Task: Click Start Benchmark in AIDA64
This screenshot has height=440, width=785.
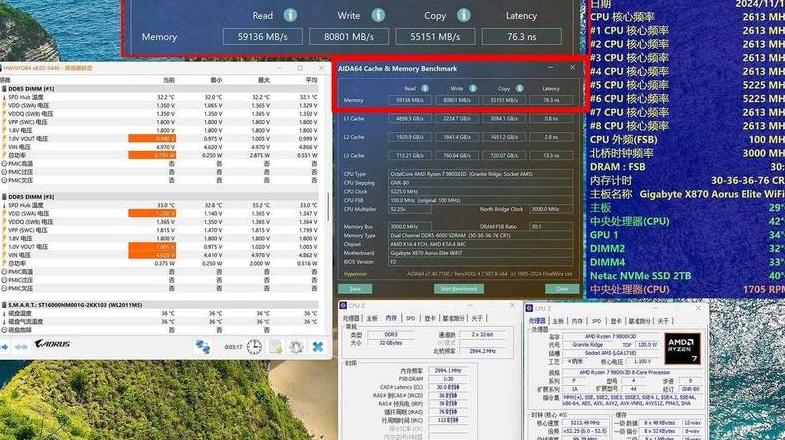Action: 459,289
